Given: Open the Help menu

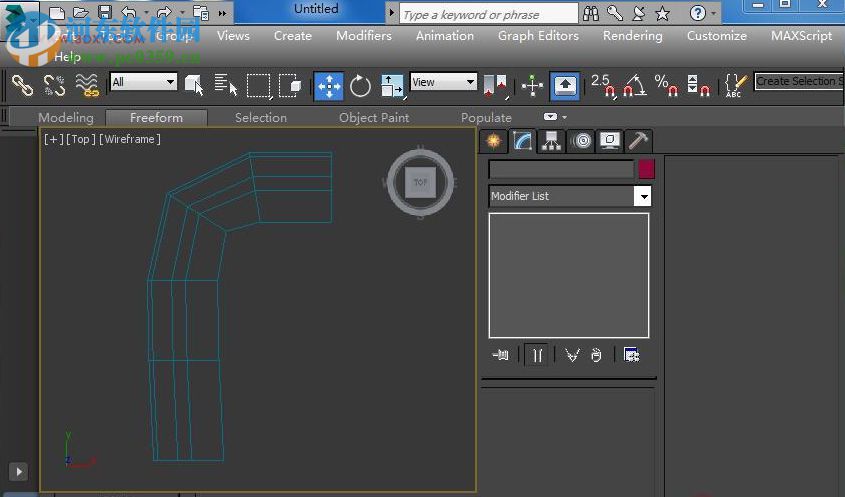Looking at the screenshot, I should pyautogui.click(x=67, y=57).
